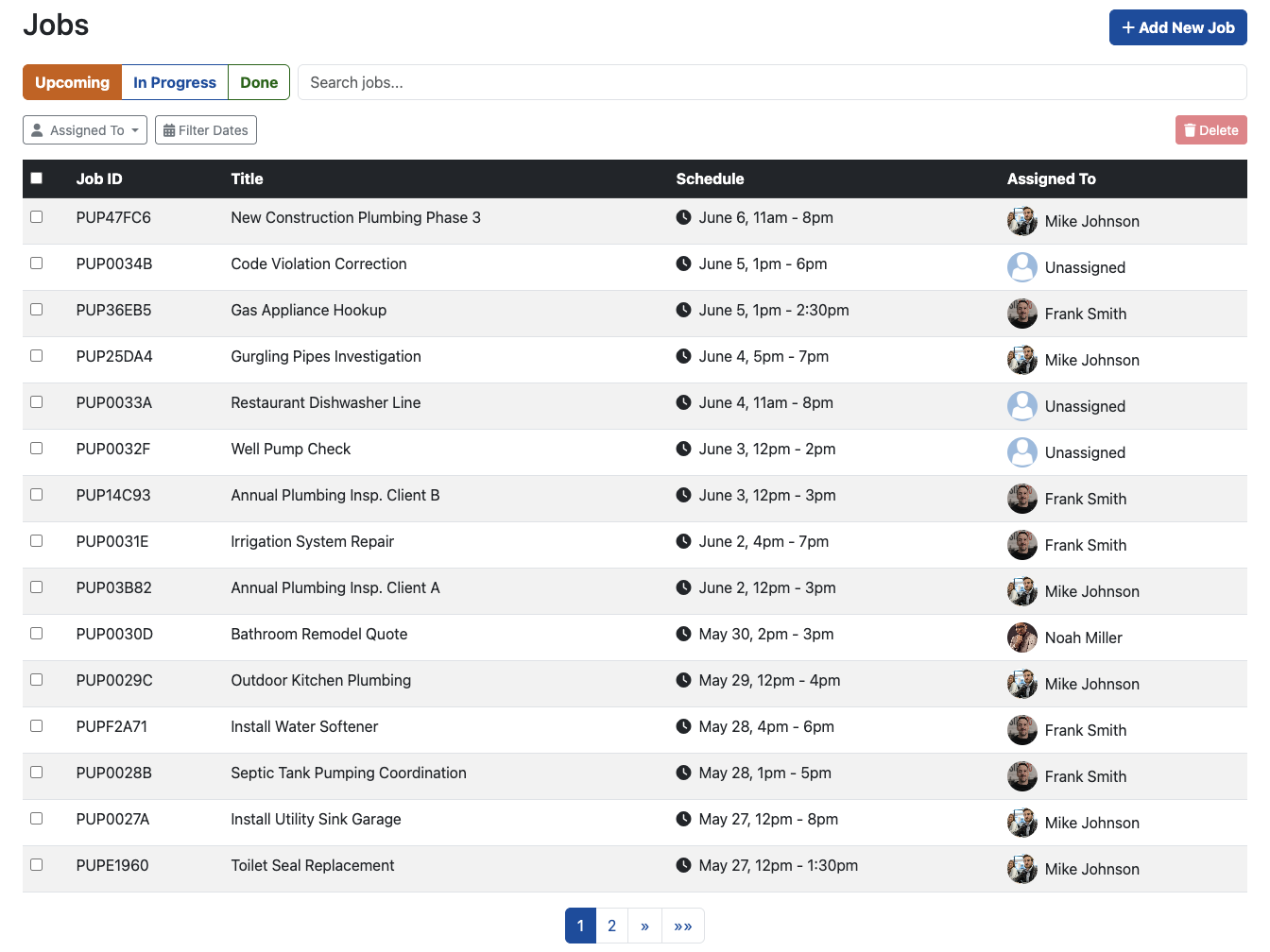The image size is (1270, 952).
Task: Open the Done tab
Action: click(258, 82)
